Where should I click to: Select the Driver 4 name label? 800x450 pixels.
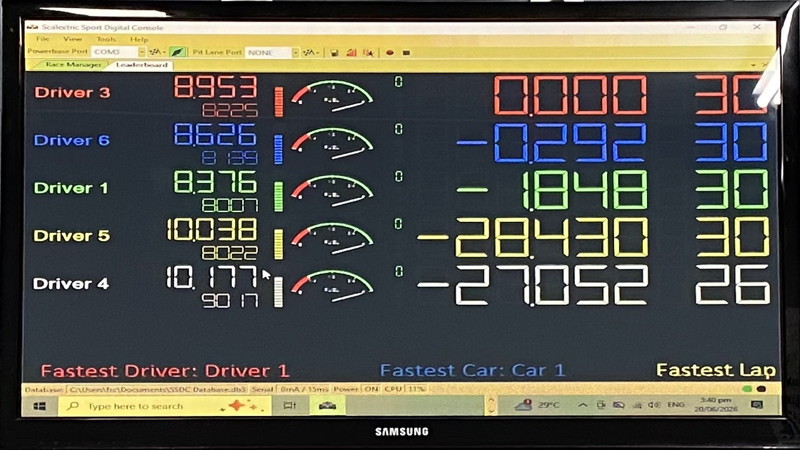point(71,283)
